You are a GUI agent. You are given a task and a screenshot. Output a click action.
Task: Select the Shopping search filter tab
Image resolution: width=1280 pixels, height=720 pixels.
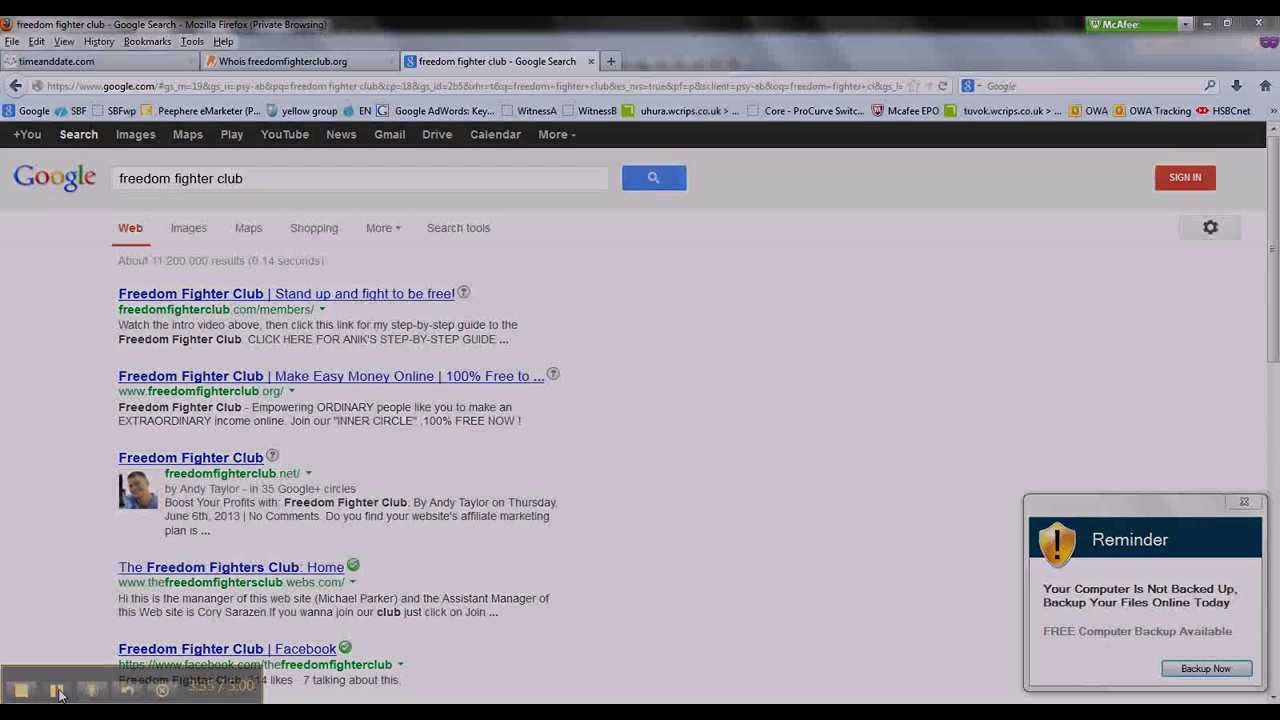314,228
